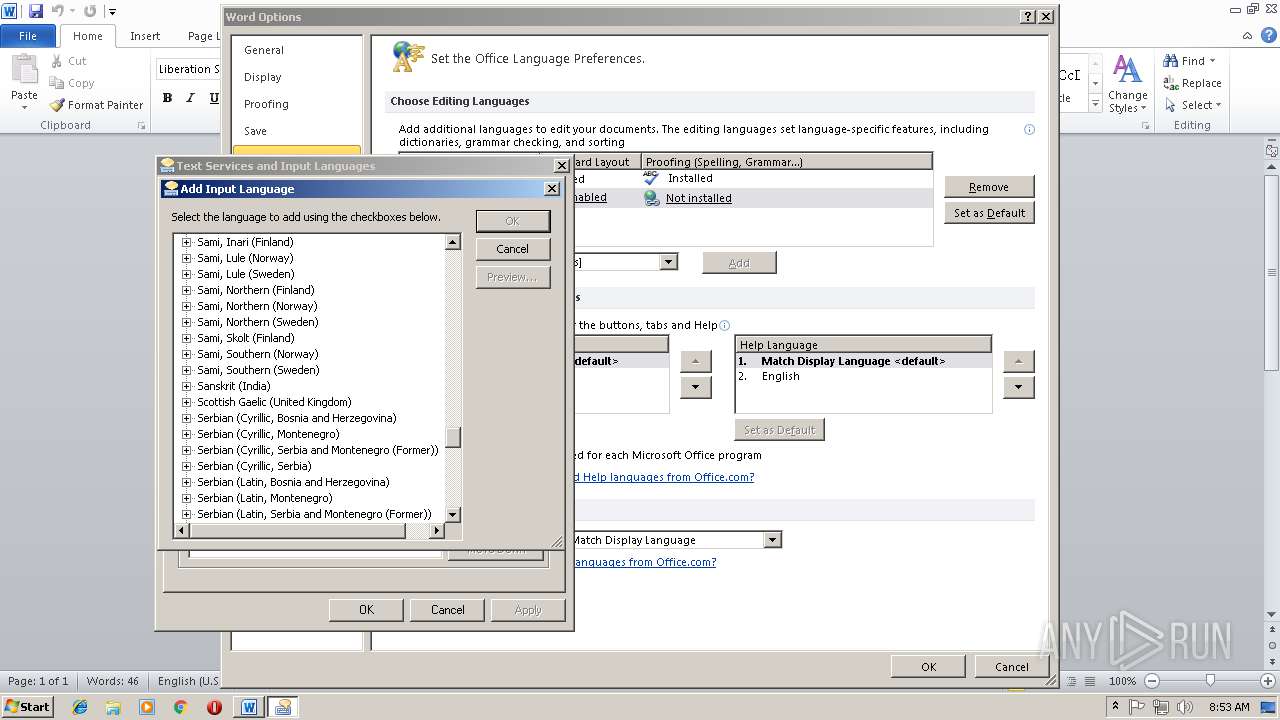
Task: Click the zoom out minus button
Action: (x=1151, y=681)
